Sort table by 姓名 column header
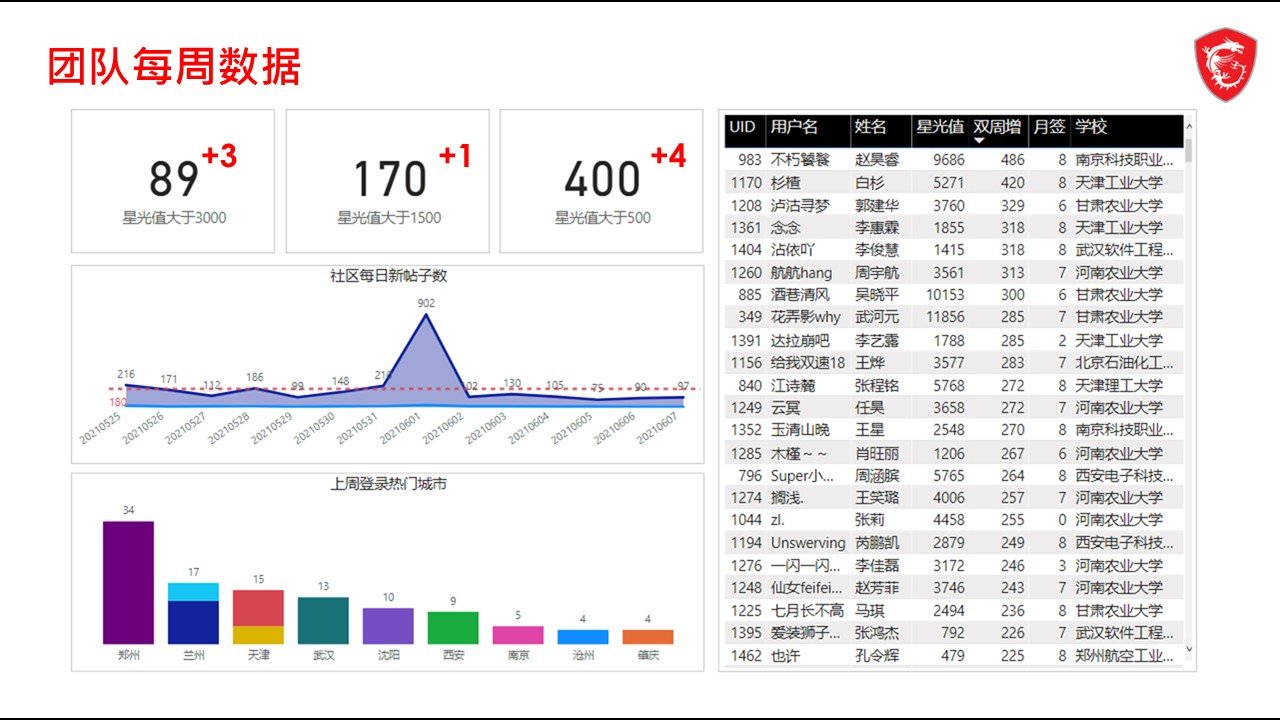 pos(870,127)
